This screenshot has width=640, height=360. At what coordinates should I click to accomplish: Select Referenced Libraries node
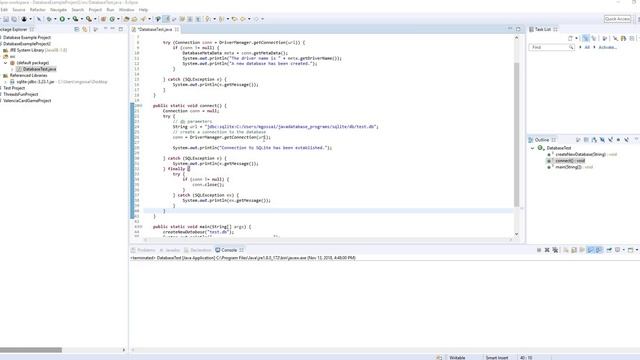(x=28, y=76)
